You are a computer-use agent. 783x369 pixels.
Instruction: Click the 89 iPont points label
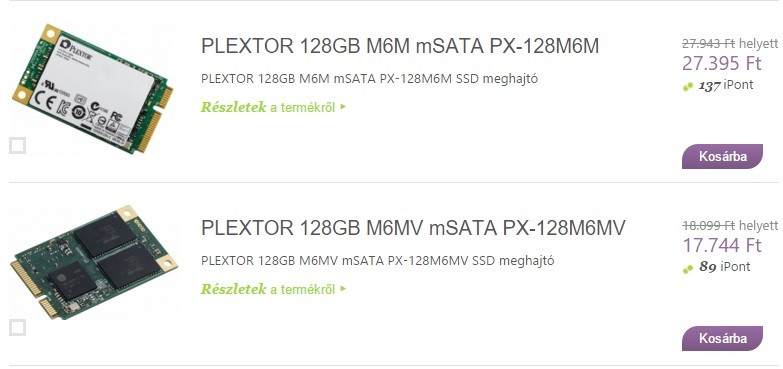tap(725, 267)
